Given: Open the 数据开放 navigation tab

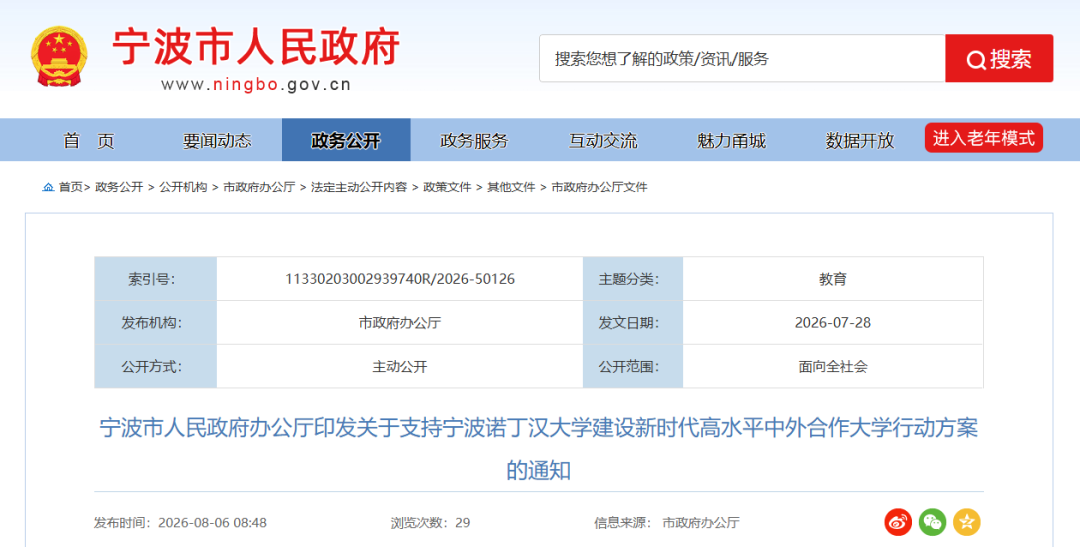Looking at the screenshot, I should [860, 141].
